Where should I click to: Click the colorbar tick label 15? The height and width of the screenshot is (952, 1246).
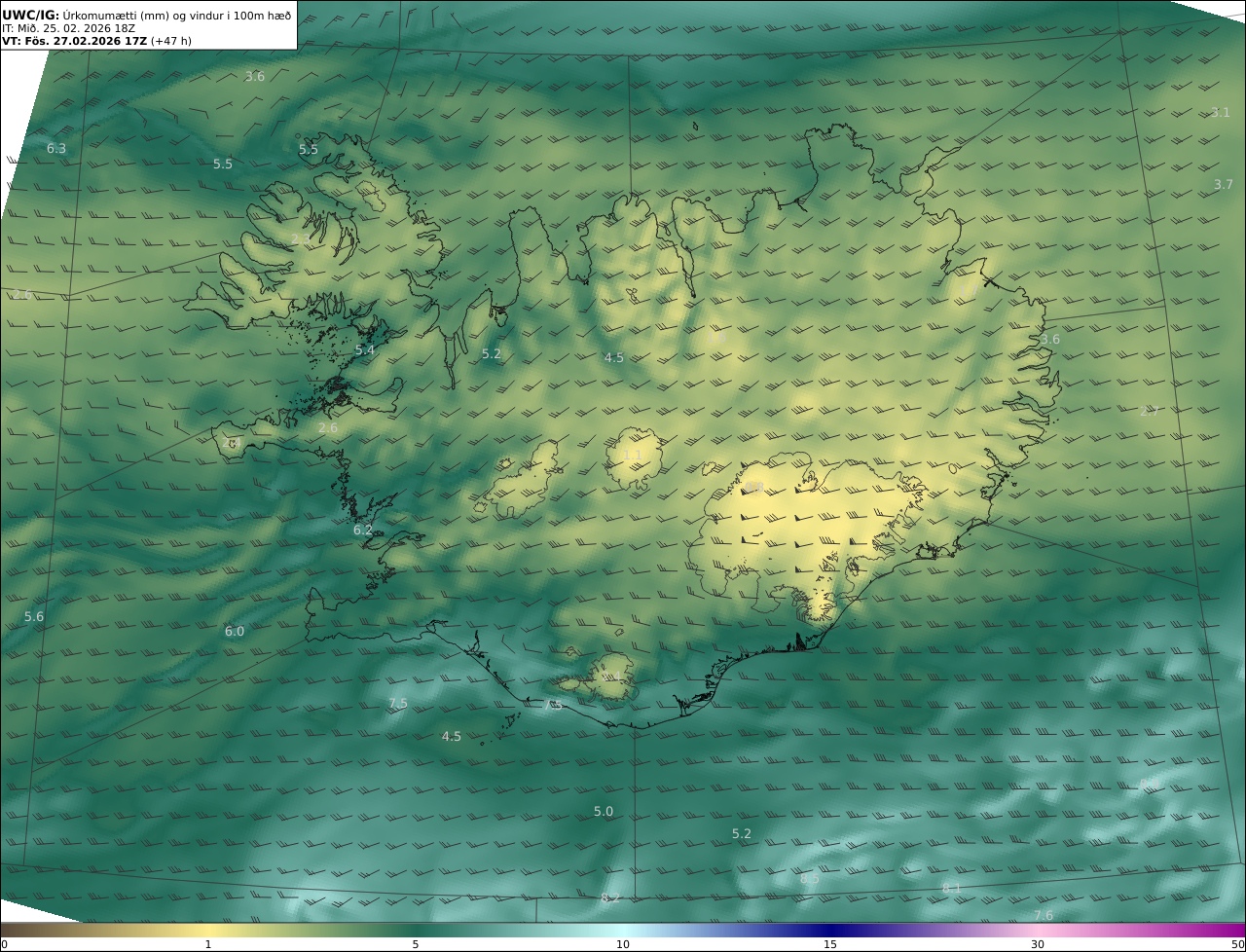[x=830, y=944]
